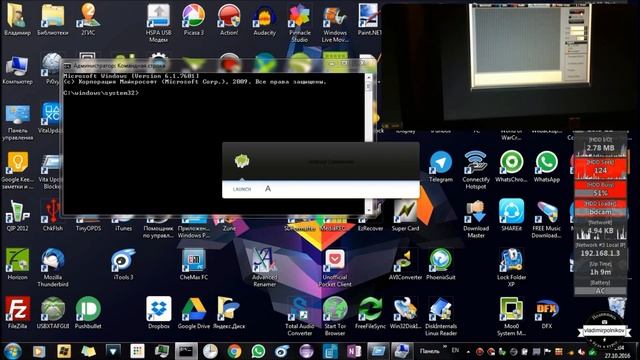Open OneNote from the taskbar
The height and width of the screenshot is (360, 640).
354,351
